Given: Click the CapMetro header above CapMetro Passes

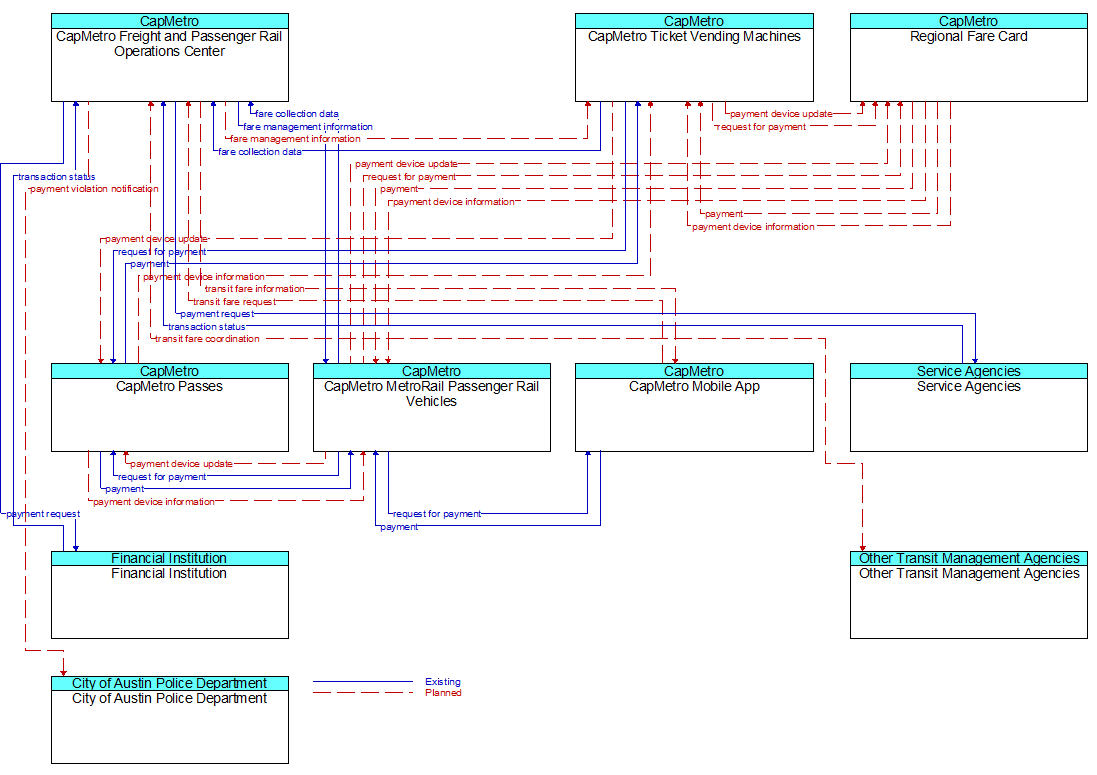Looking at the screenshot, I should pos(169,371).
